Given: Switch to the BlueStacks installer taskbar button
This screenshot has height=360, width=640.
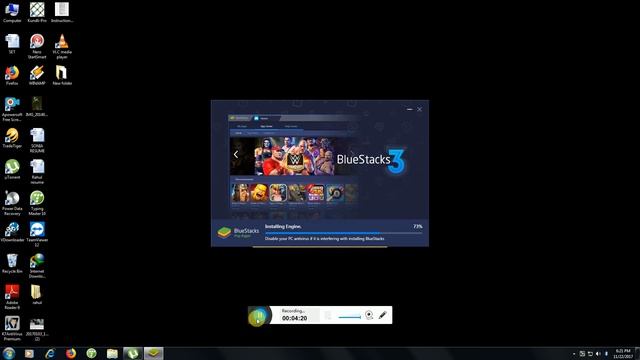Looking at the screenshot, I should (x=153, y=353).
